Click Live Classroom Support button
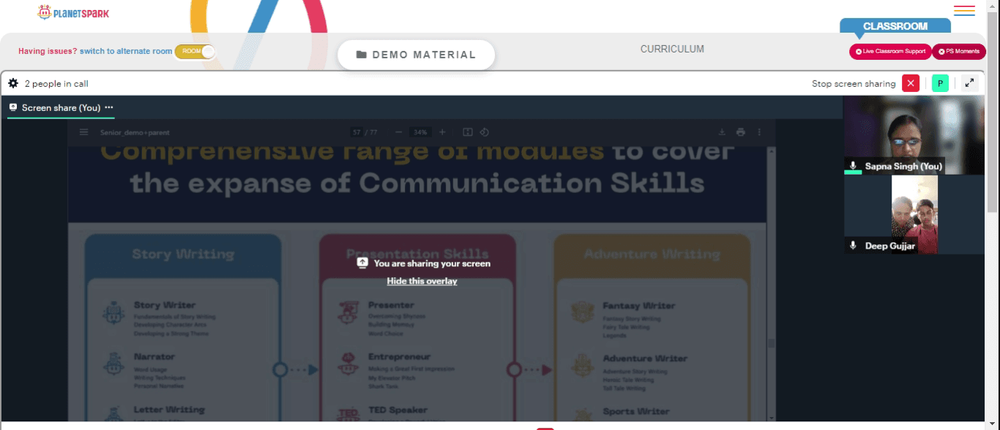Image resolution: width=1000 pixels, height=430 pixels. (x=890, y=51)
